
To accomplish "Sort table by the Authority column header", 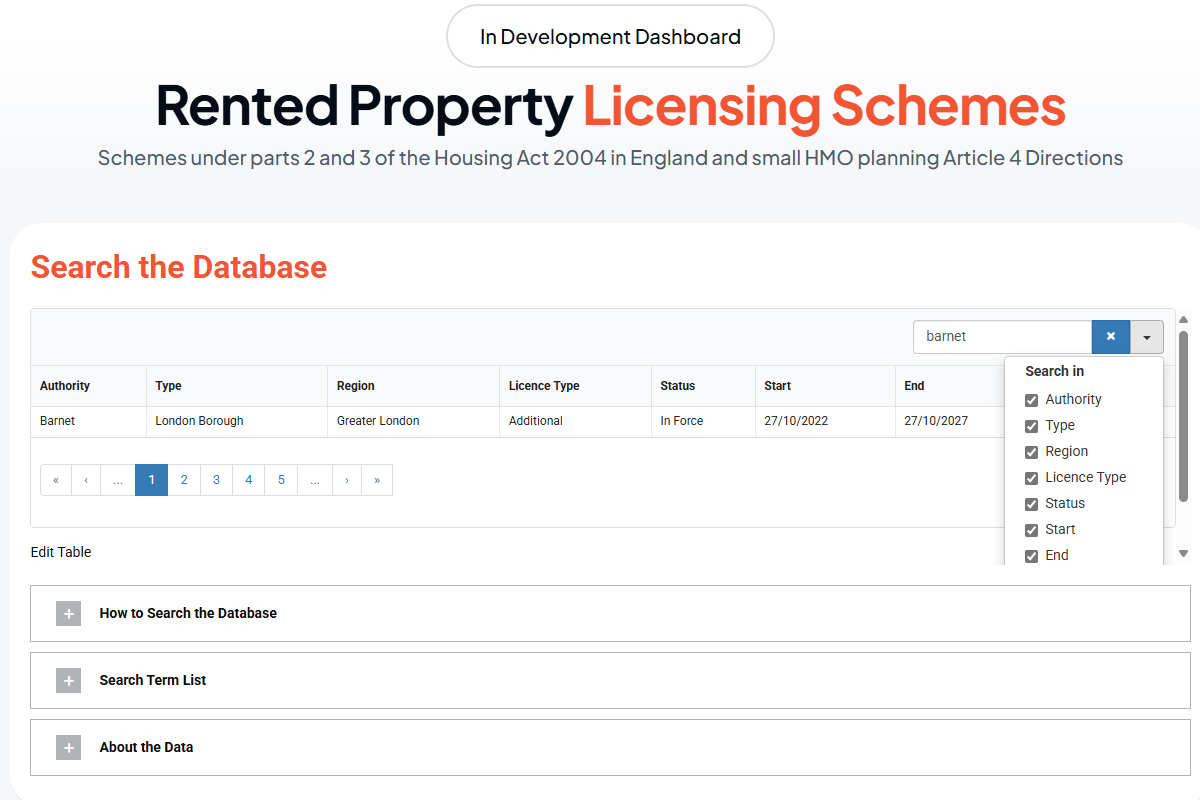I will 65,386.
